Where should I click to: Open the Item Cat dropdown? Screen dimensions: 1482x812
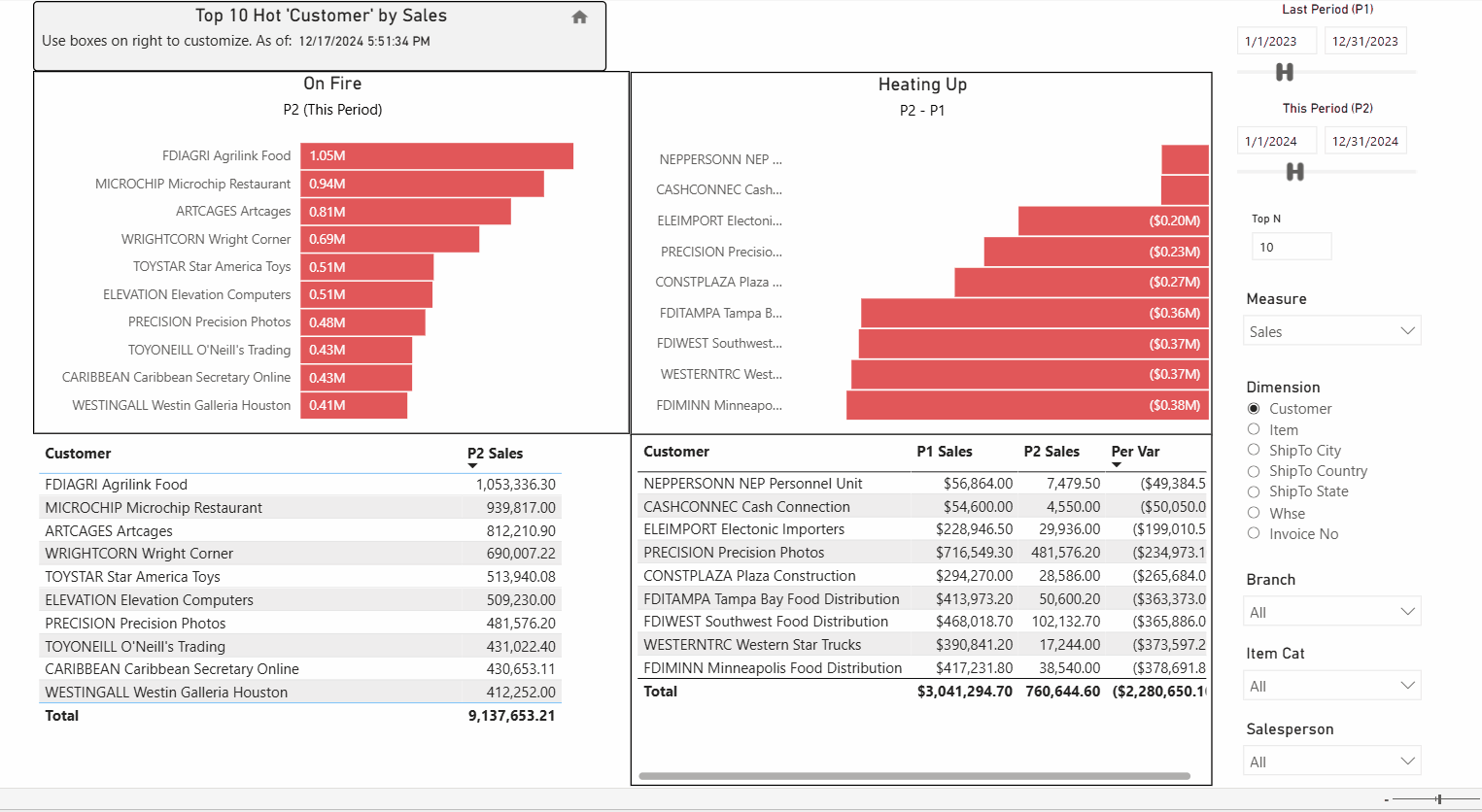1331,686
